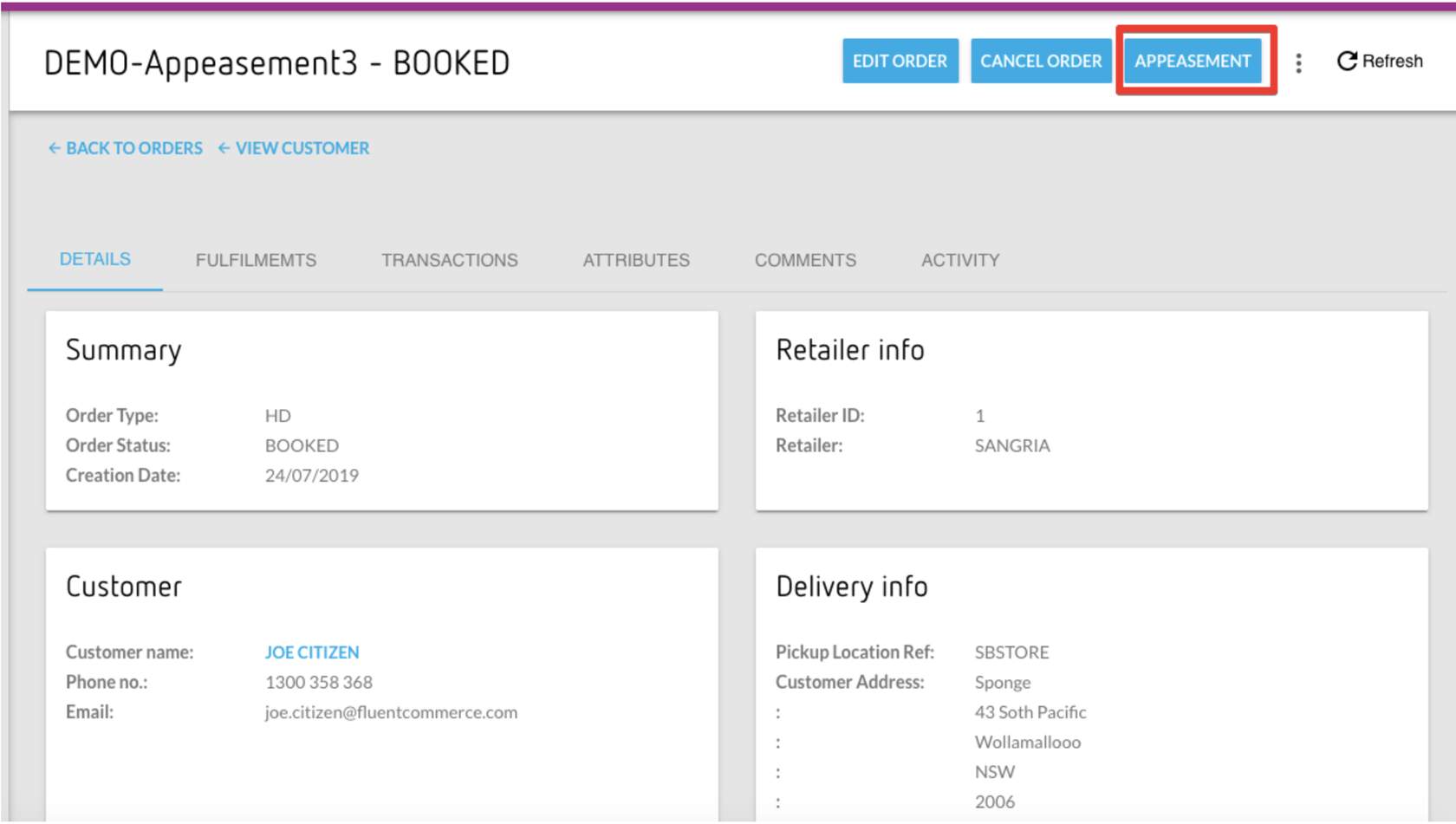Open the three-dot more options menu
Screen dimensions: 1456x824
1298,62
